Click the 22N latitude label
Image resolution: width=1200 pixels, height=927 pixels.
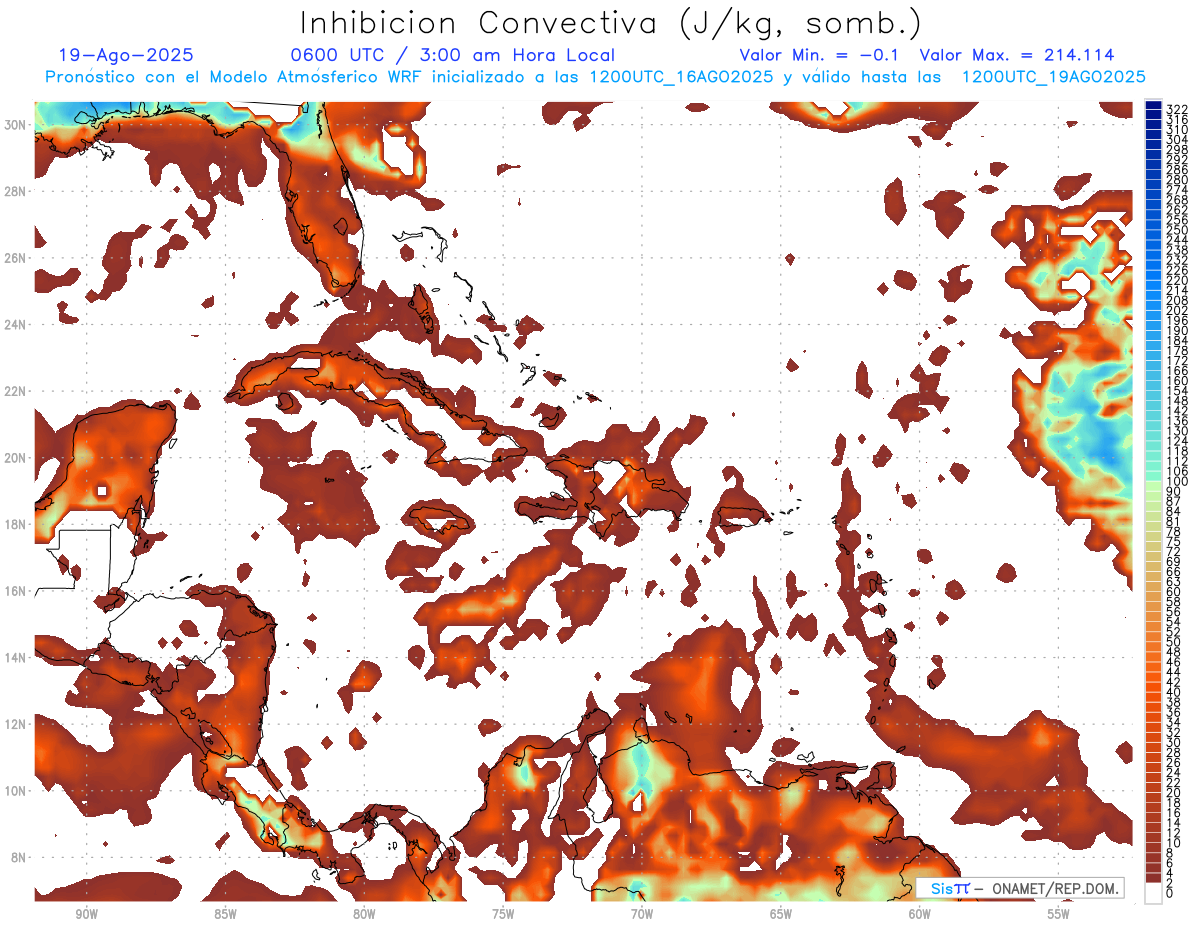[16, 391]
